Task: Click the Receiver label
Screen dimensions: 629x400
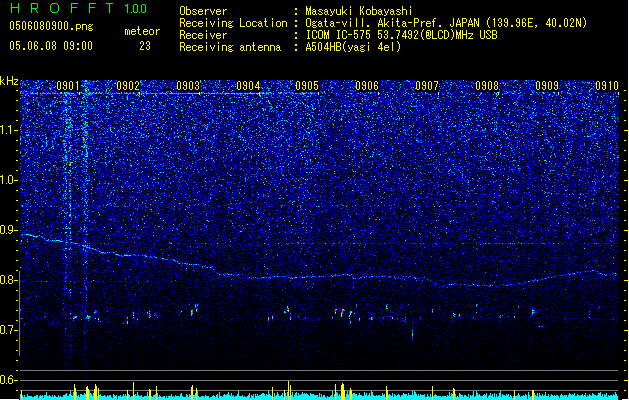Action: pos(203,35)
